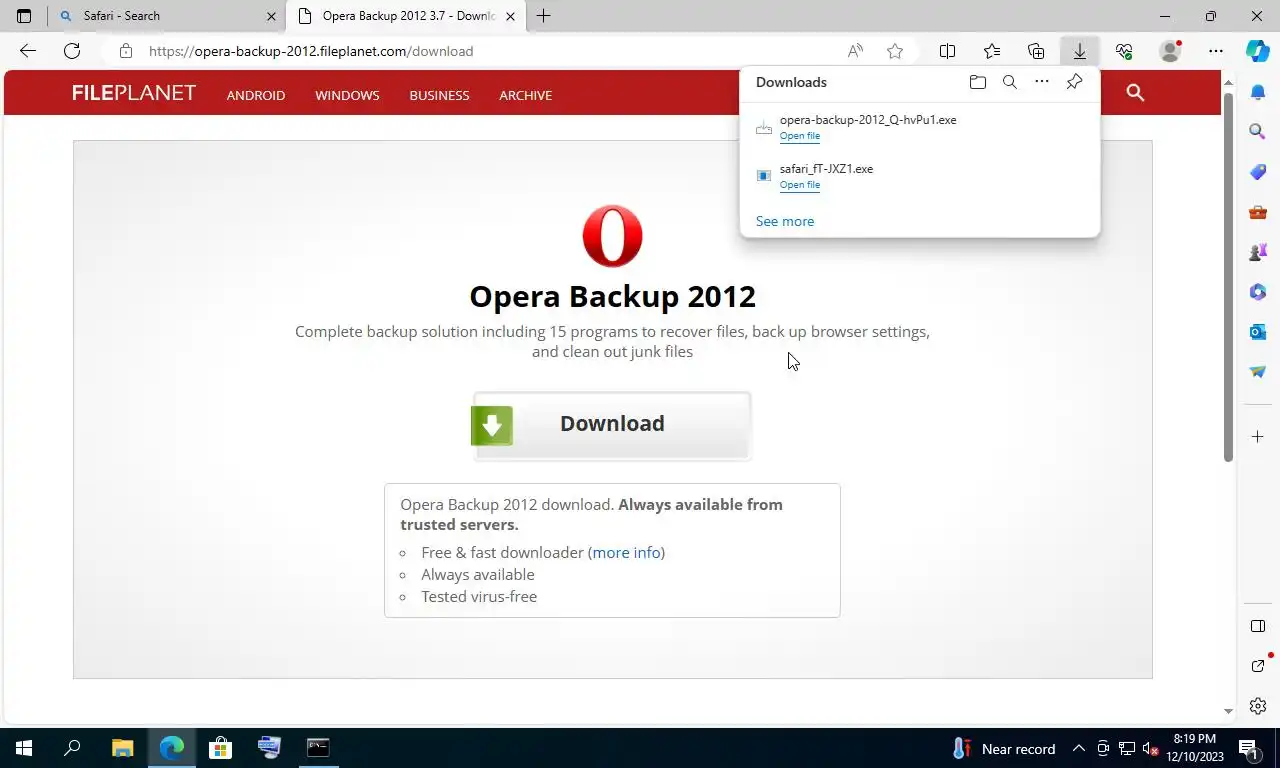Add page to favorites star icon

coord(895,51)
